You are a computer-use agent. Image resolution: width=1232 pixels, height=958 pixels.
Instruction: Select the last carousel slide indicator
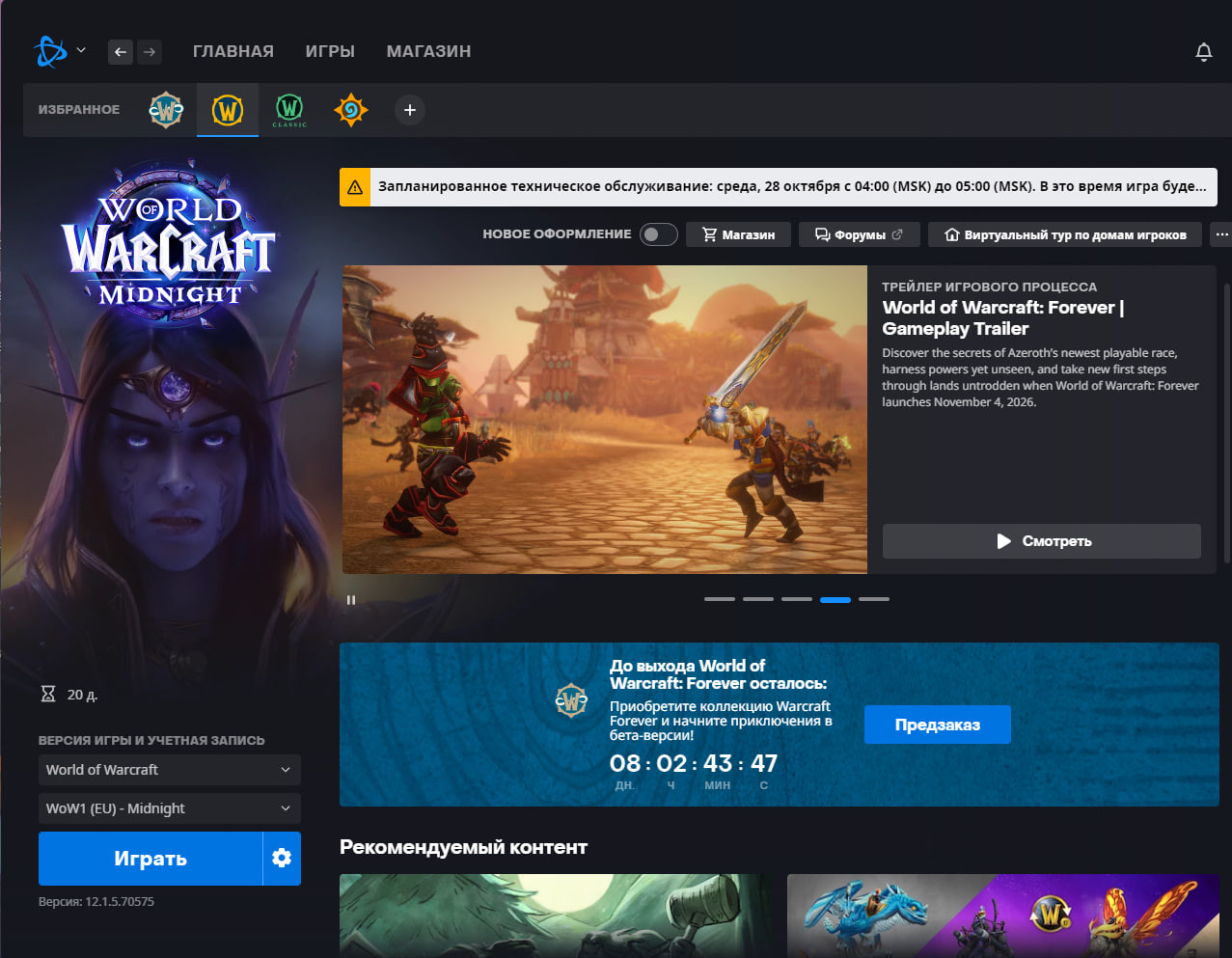pyautogui.click(x=874, y=599)
